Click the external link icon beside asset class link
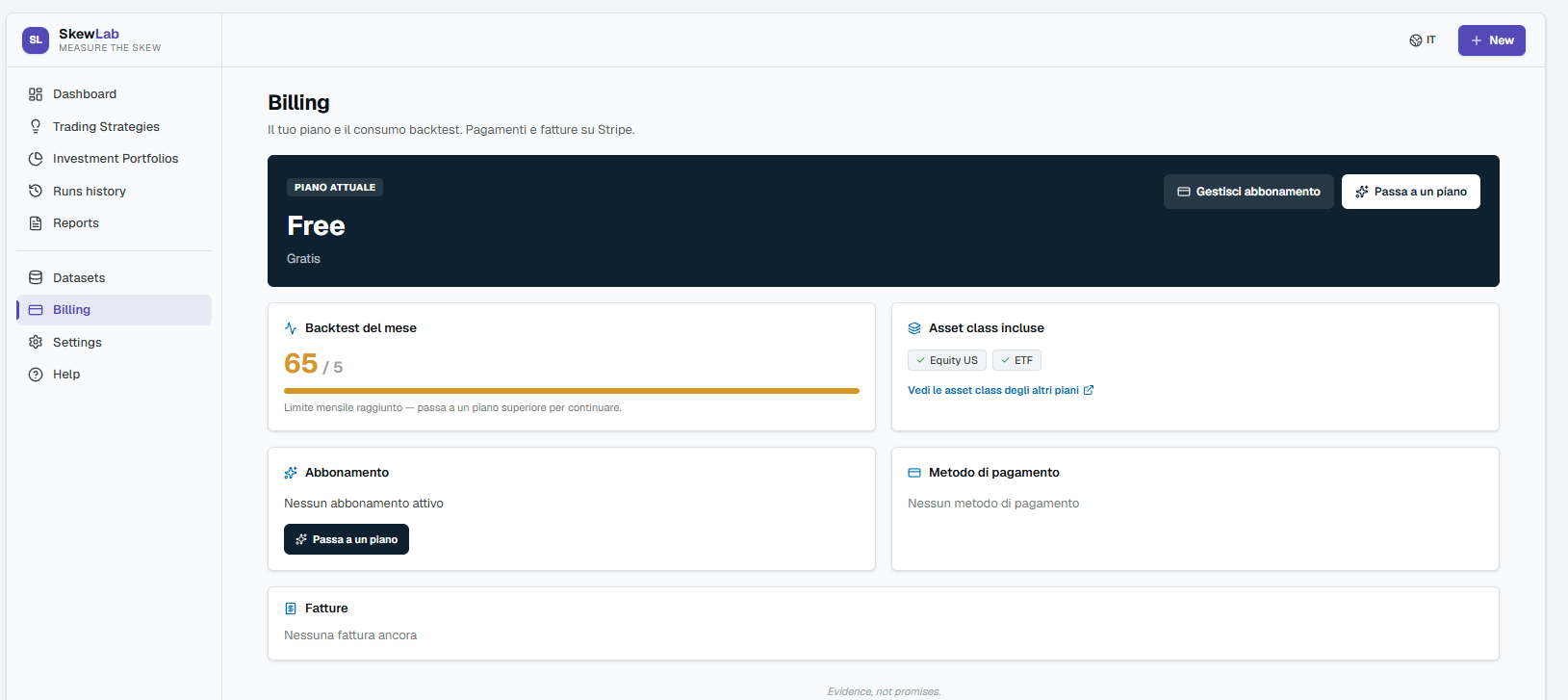1568x700 pixels. click(1089, 390)
